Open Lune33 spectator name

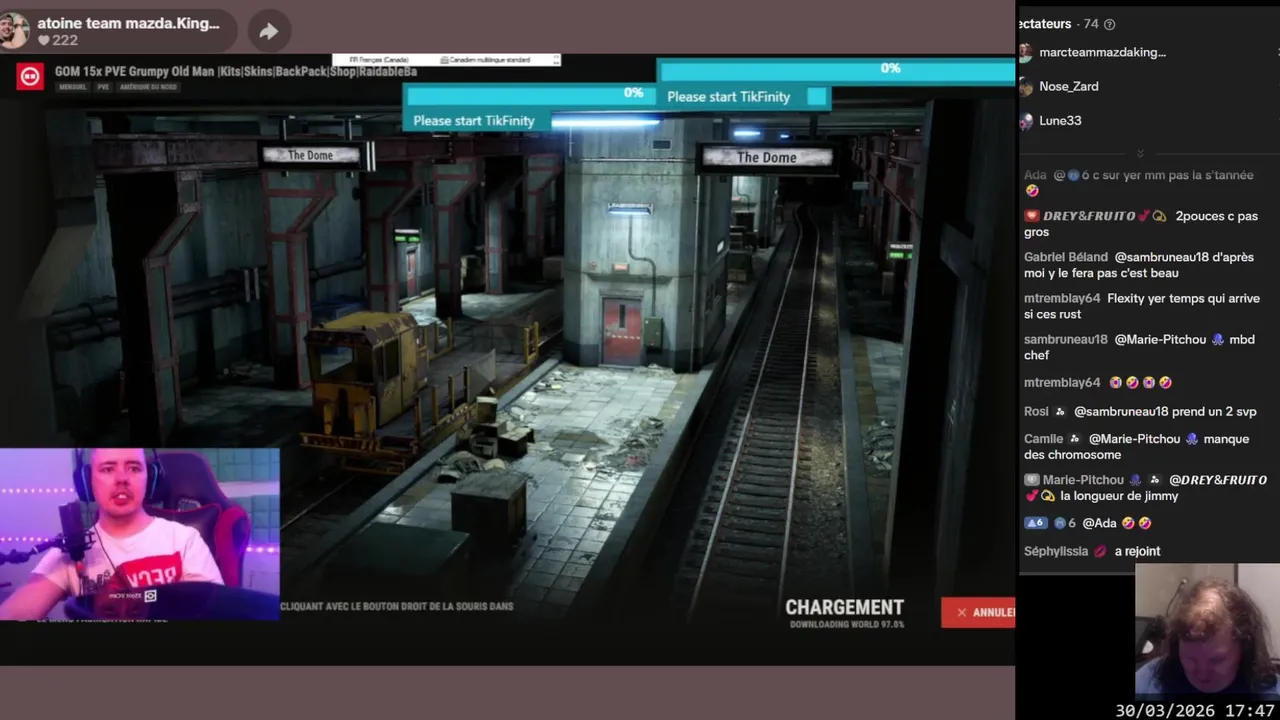(1060, 120)
